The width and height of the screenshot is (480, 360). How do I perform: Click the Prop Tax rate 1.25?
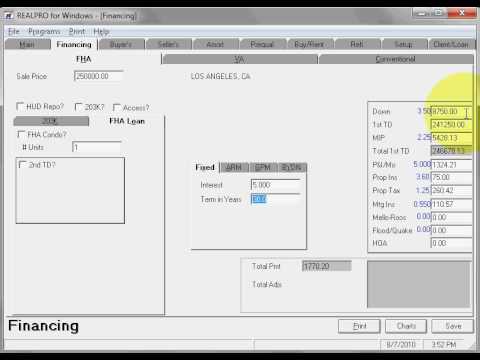click(423, 190)
